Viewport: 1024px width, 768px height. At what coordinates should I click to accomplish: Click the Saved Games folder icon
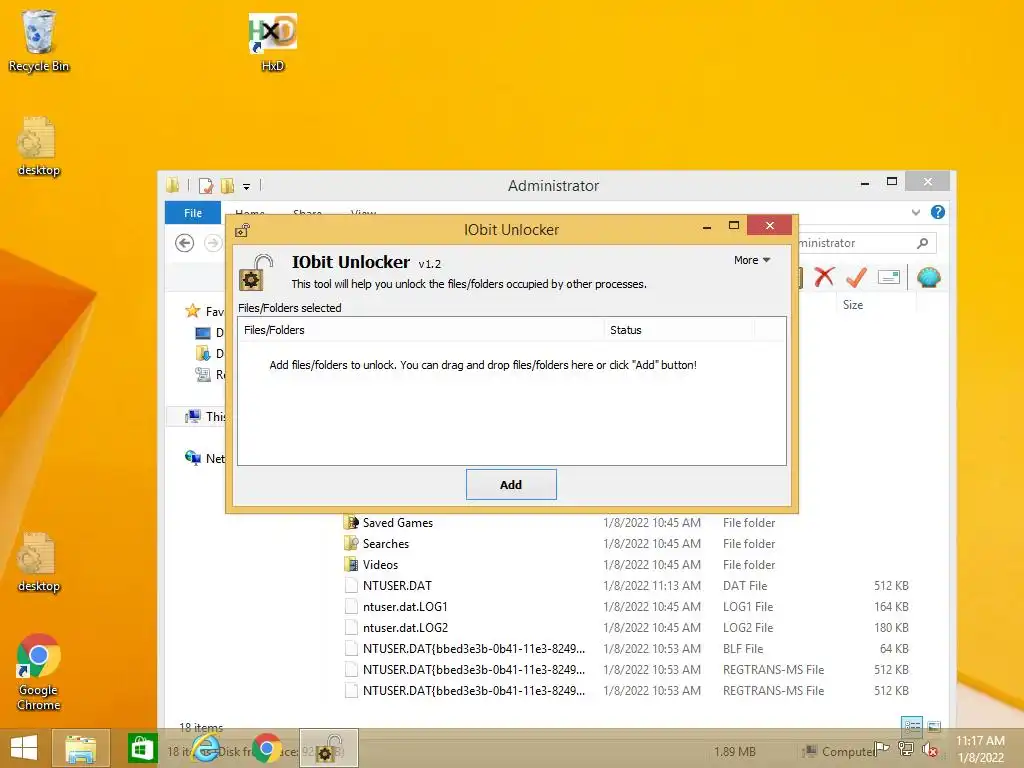351,522
